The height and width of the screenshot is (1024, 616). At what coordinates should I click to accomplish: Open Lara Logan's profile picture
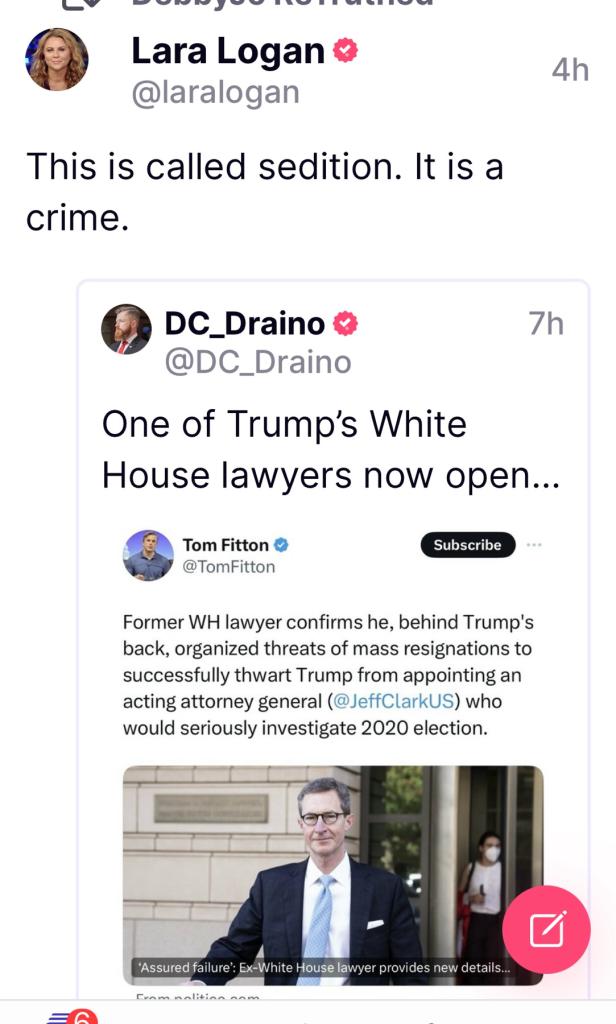pyautogui.click(x=57, y=60)
